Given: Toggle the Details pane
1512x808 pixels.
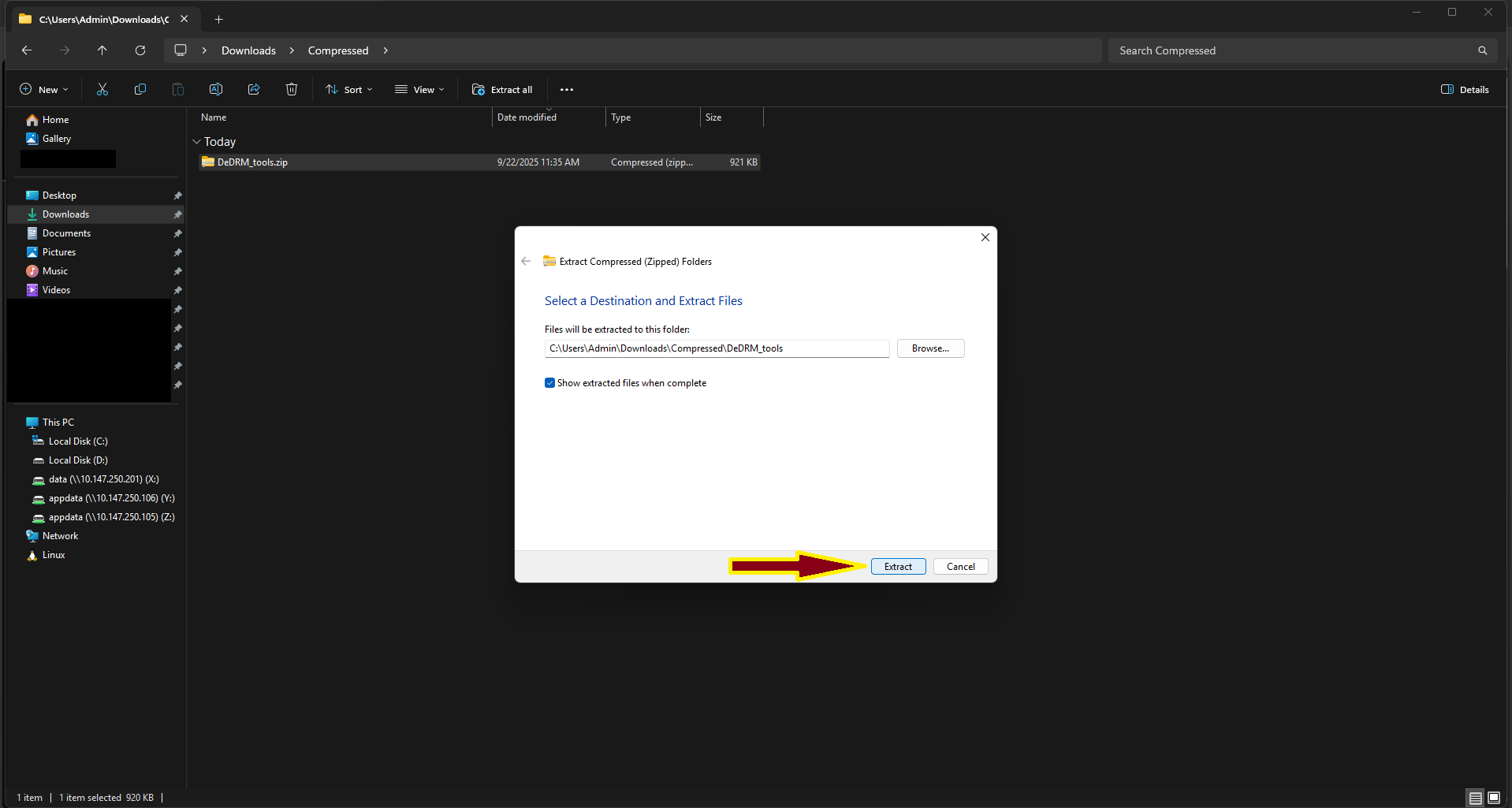Looking at the screenshot, I should point(1465,90).
